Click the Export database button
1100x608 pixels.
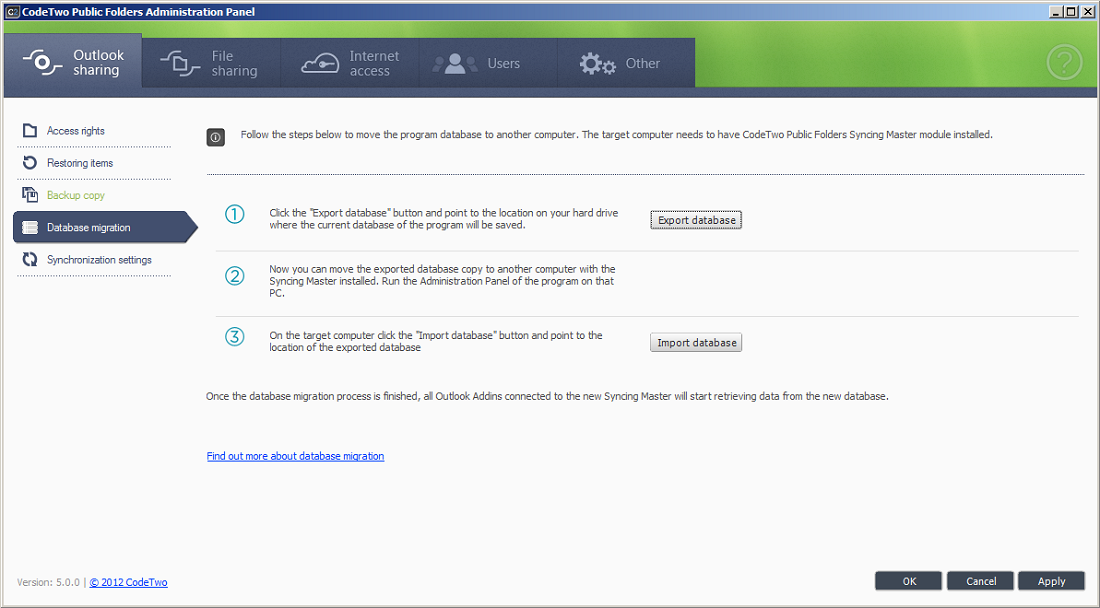point(696,220)
